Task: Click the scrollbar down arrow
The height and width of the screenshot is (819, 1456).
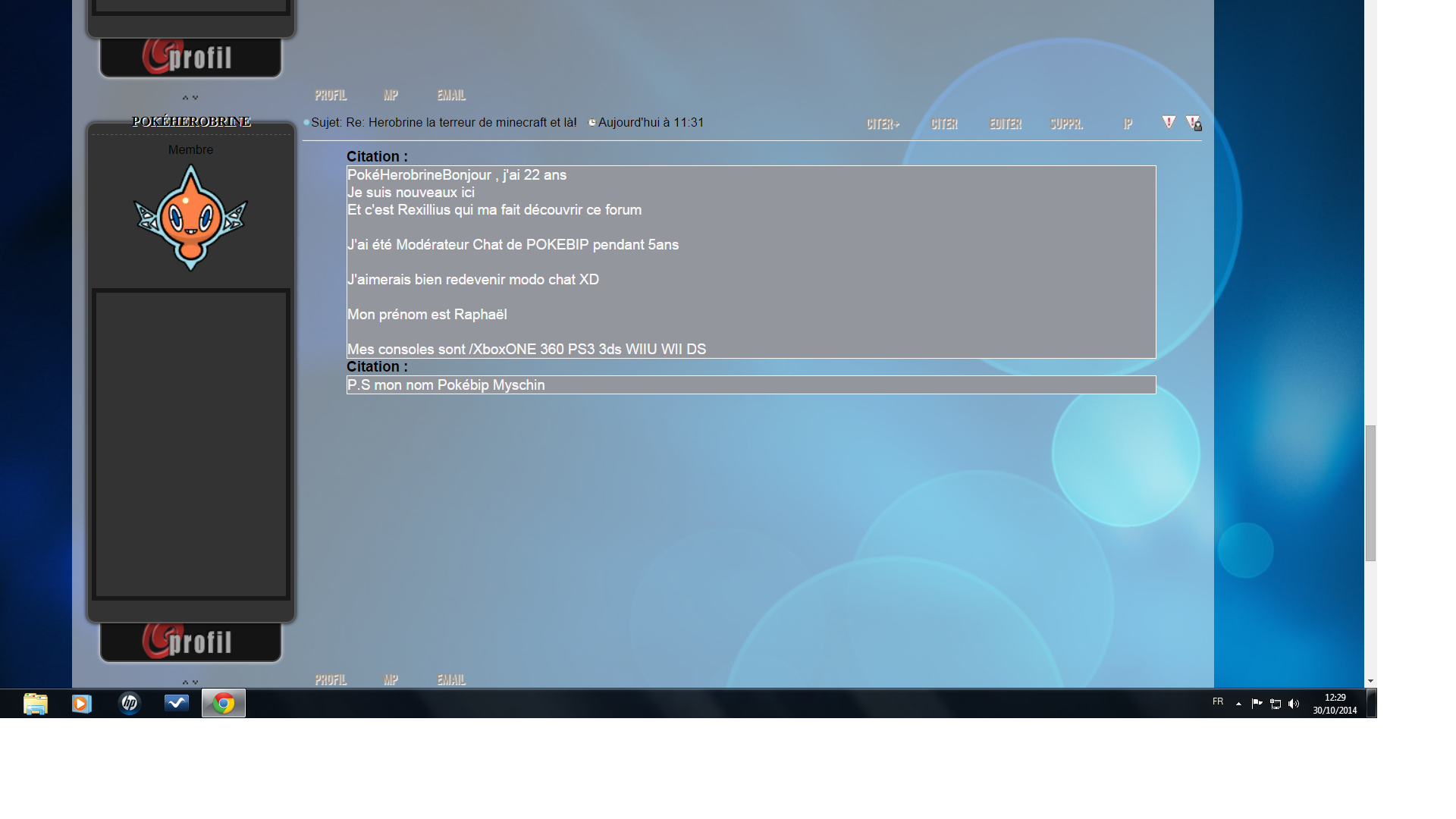Action: (x=1370, y=681)
